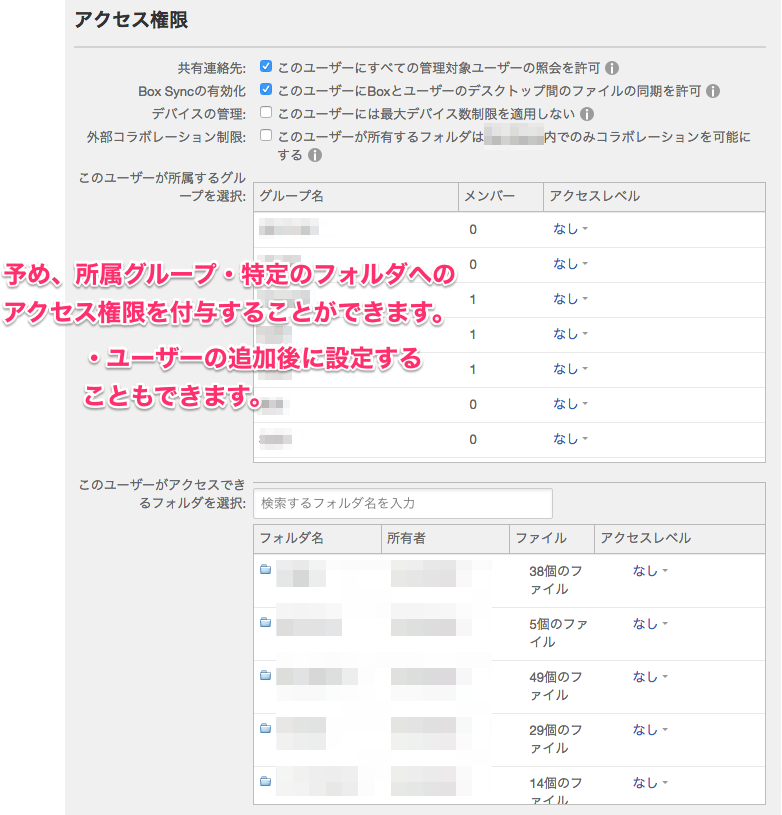Screen dimensions: 782x815
Task: Open access level dropdown for last group row
Action: [570, 439]
